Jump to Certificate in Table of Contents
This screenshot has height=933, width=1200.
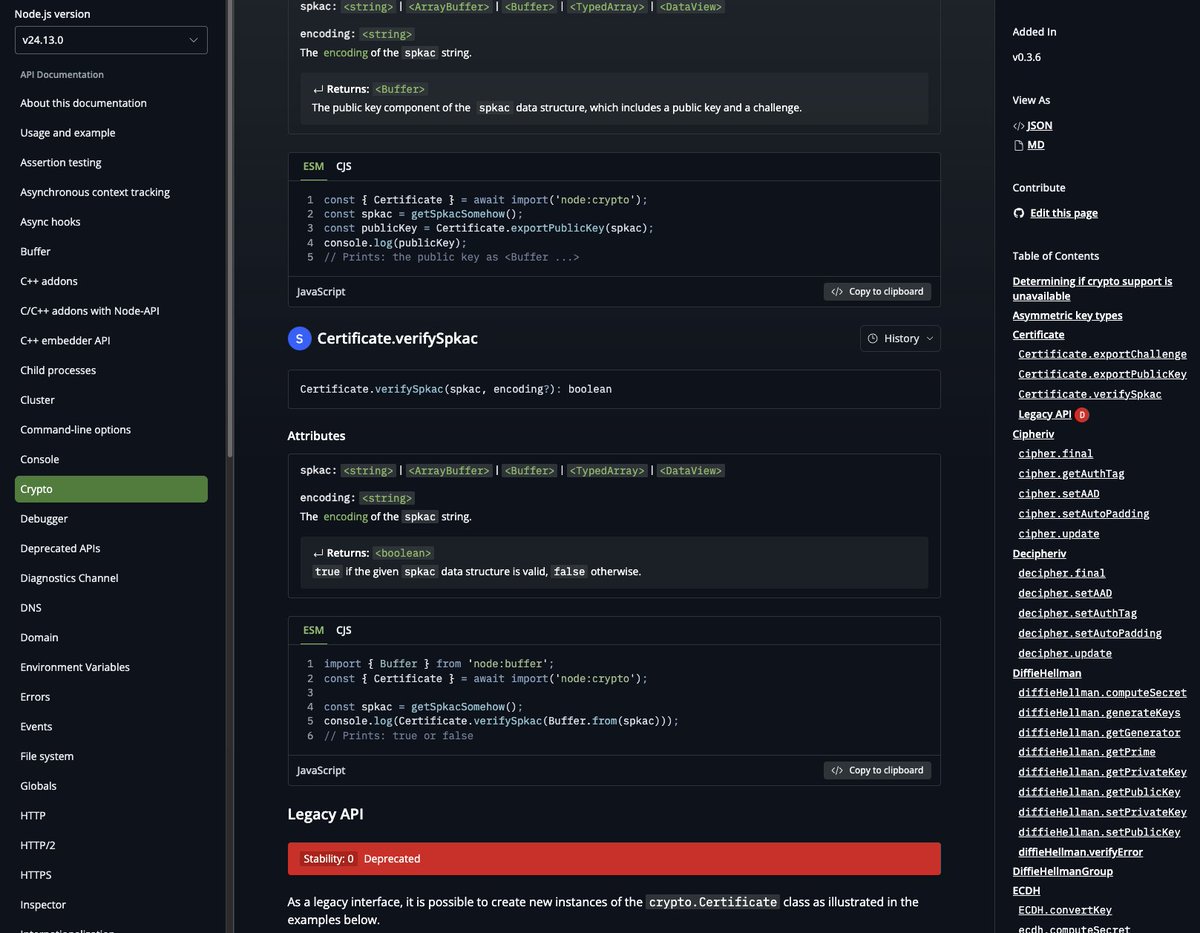1038,335
